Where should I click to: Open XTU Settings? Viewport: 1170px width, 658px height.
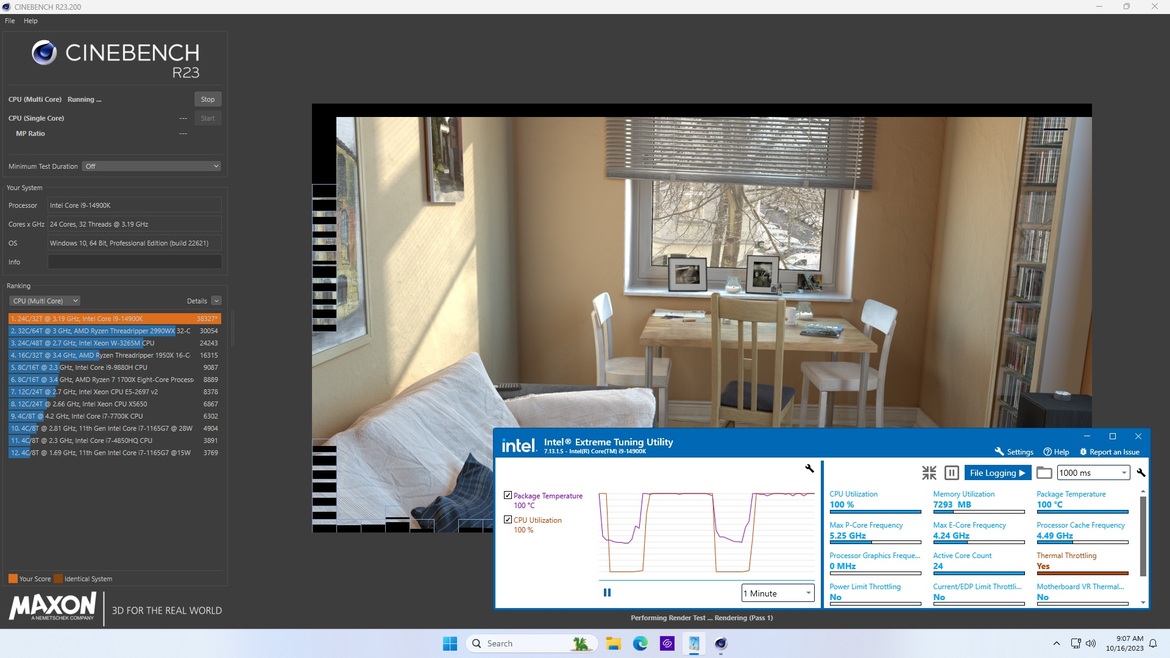point(1014,451)
